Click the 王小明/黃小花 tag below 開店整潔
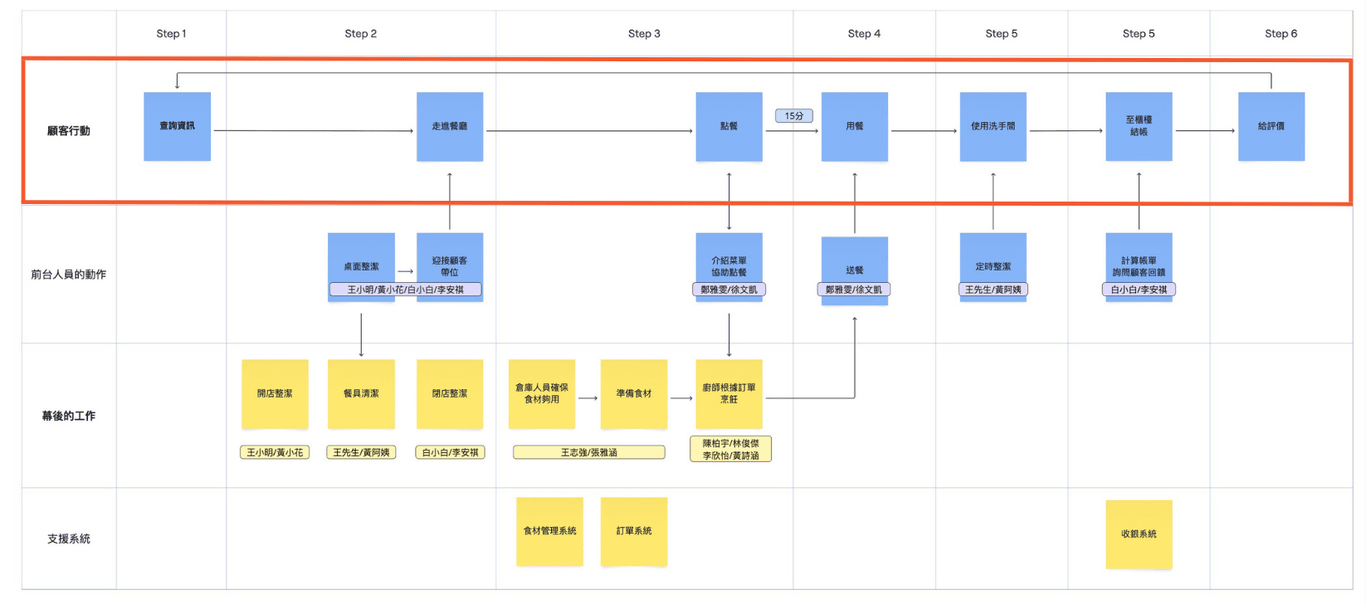1366x604 pixels. [x=275, y=452]
